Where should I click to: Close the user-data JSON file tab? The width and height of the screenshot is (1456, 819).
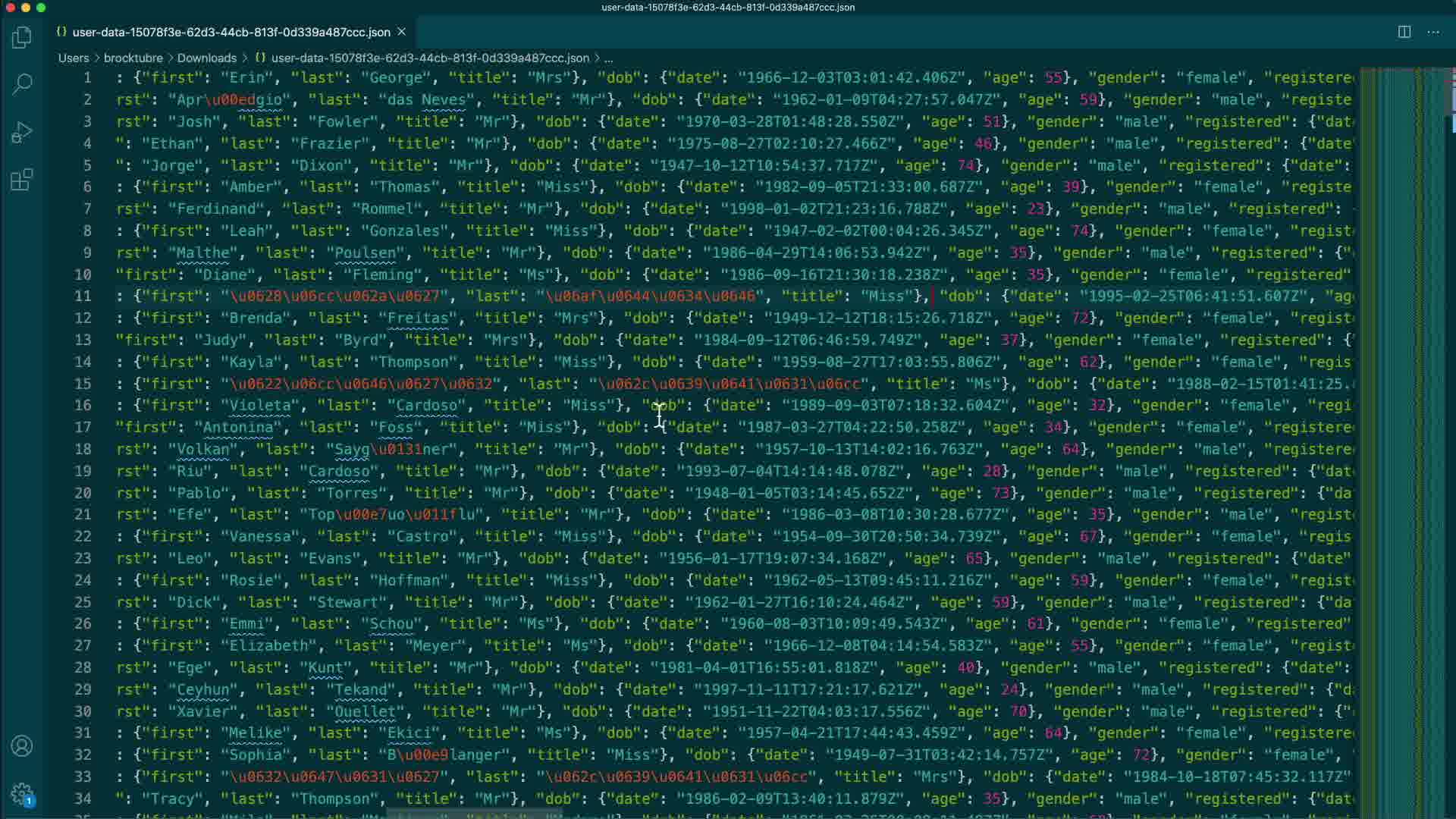402,32
